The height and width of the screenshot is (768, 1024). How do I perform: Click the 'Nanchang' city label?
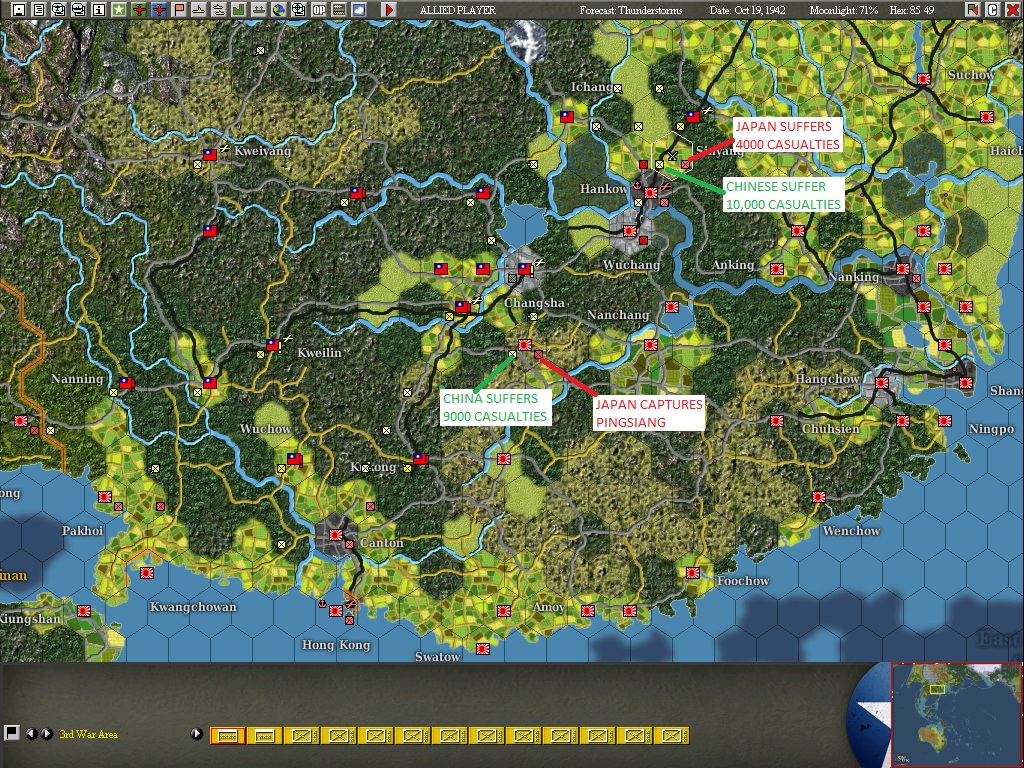coord(618,315)
